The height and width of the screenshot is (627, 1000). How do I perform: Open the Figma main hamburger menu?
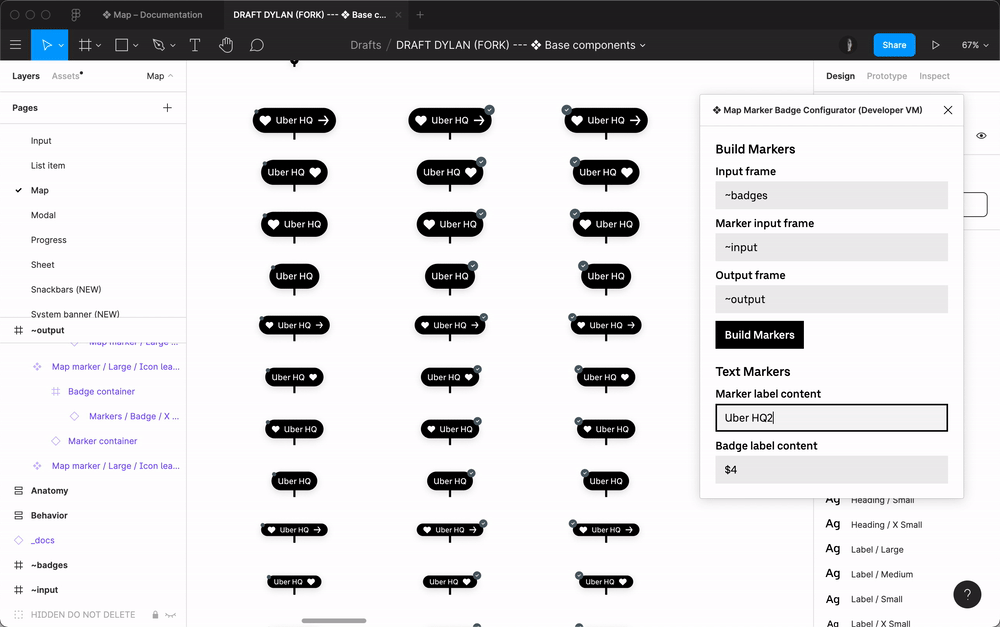[15, 45]
